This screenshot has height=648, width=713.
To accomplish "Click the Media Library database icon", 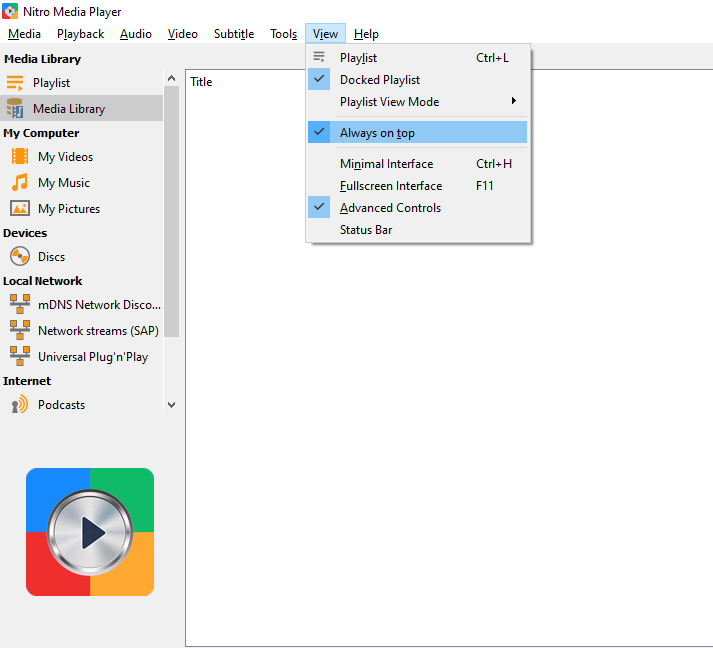I will click(15, 108).
